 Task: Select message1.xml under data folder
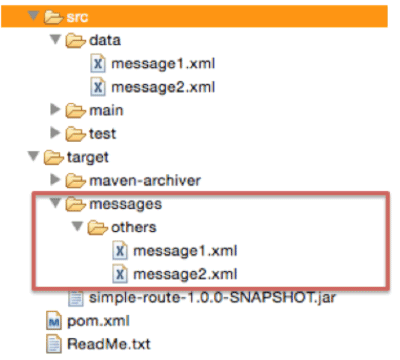tap(163, 64)
